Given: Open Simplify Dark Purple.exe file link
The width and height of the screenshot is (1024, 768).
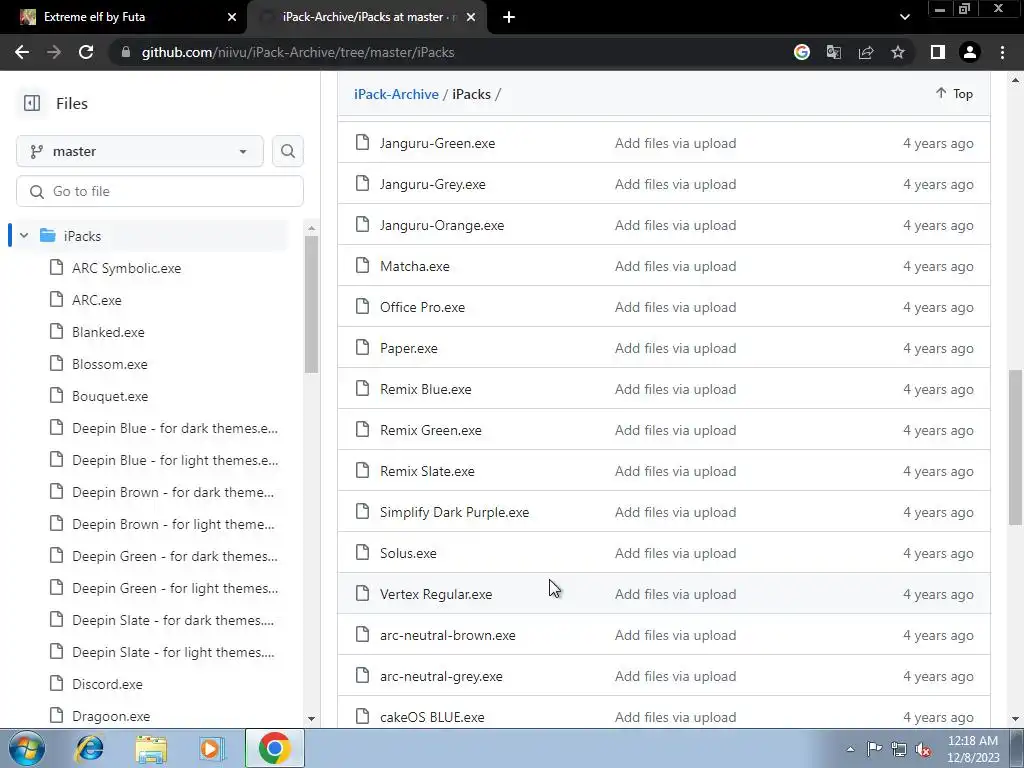Looking at the screenshot, I should pos(455,513).
